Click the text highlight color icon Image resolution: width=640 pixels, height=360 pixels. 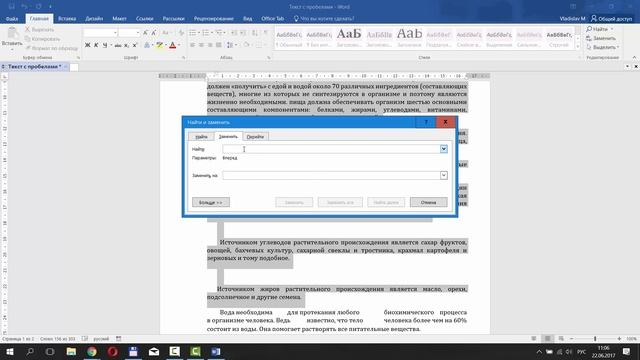(x=159, y=45)
